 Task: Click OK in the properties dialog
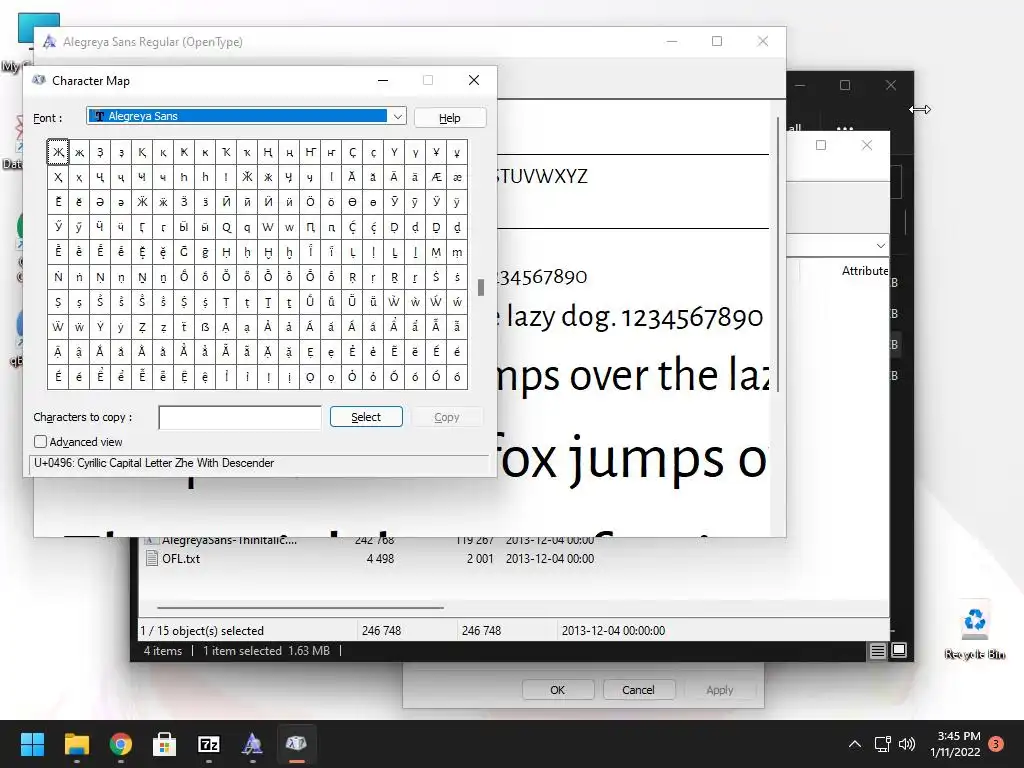click(x=558, y=690)
